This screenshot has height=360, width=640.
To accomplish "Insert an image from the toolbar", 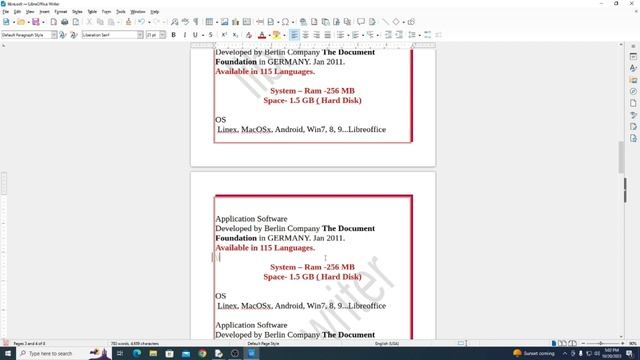I will (224, 22).
